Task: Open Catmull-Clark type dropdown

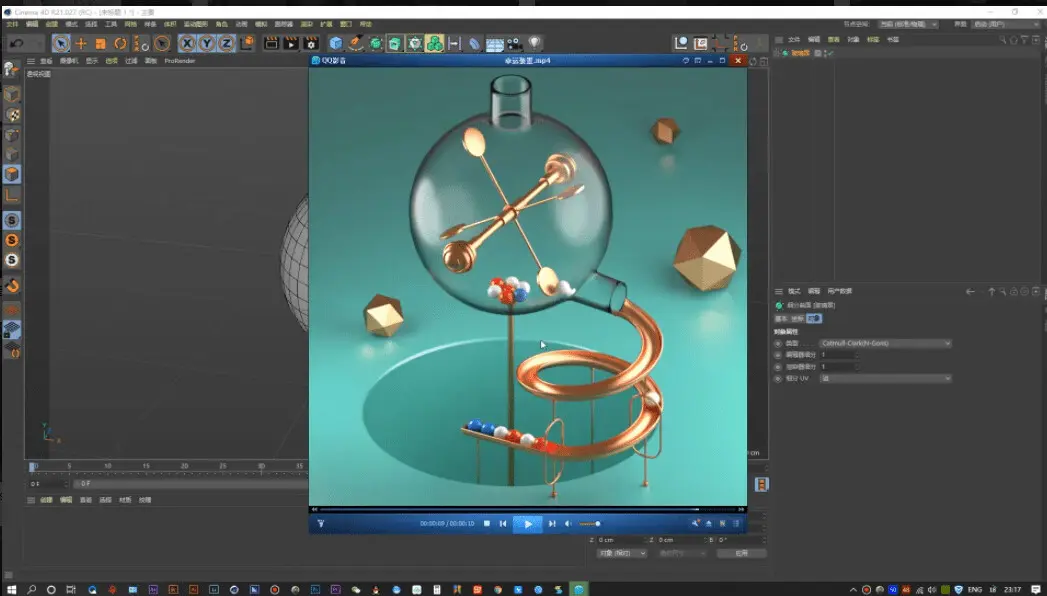Action: click(885, 343)
